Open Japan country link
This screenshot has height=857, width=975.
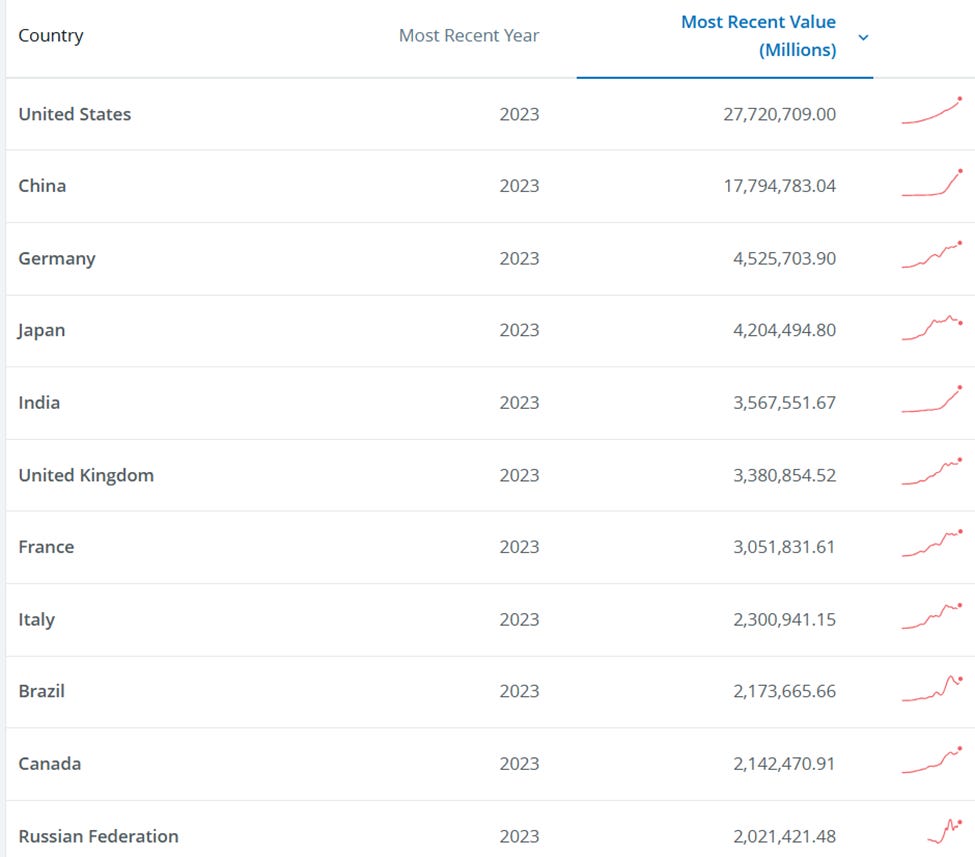pyautogui.click(x=42, y=330)
